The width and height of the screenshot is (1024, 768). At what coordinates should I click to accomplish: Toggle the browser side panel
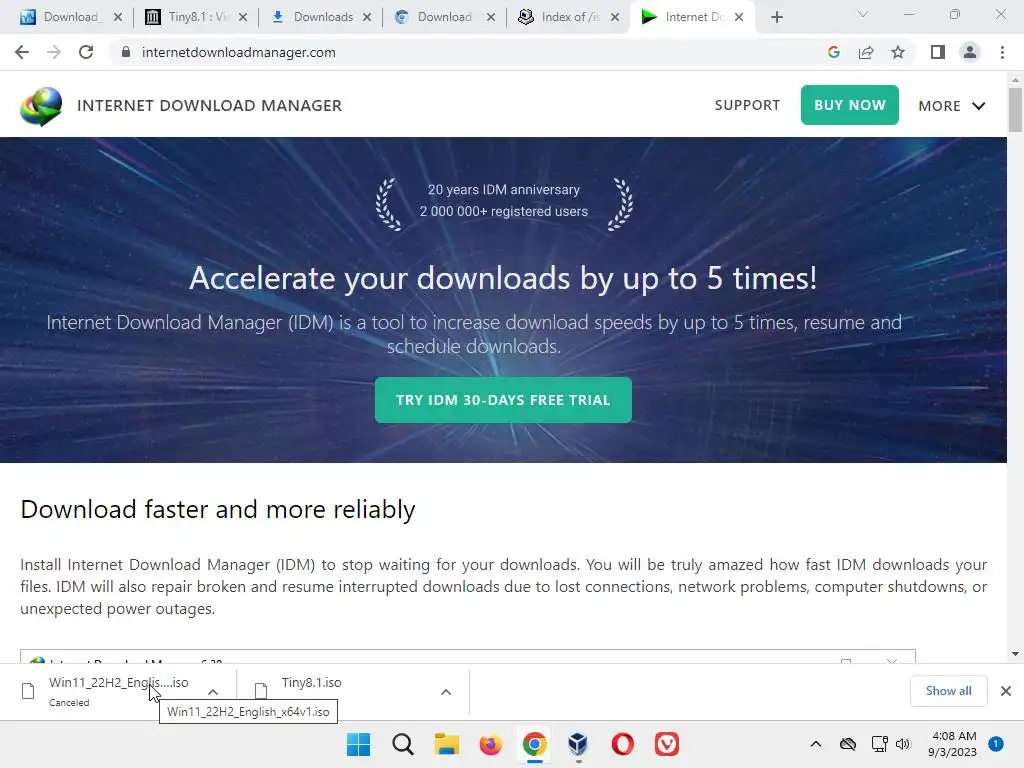point(938,52)
